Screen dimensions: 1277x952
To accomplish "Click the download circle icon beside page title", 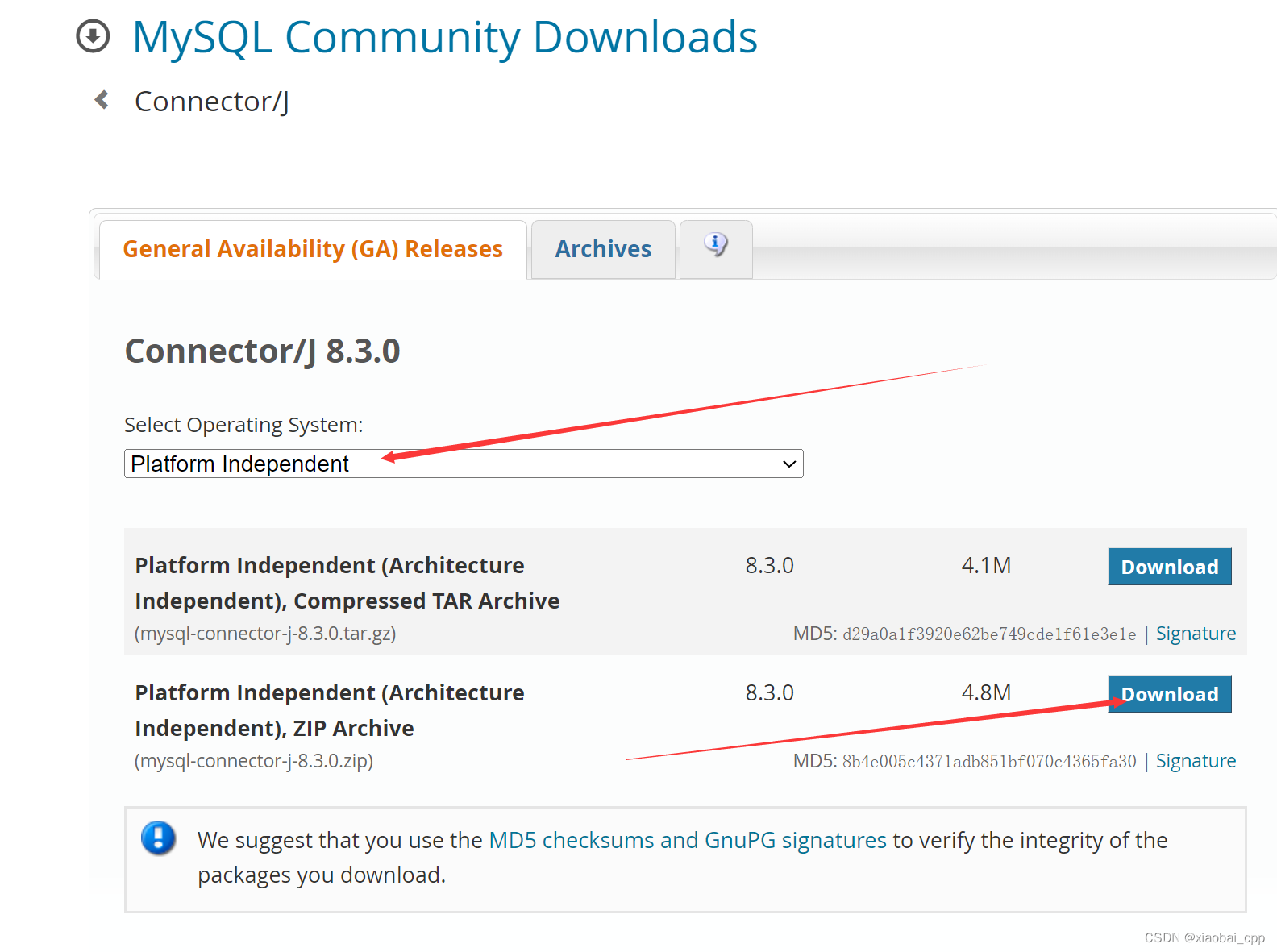I will [x=93, y=36].
